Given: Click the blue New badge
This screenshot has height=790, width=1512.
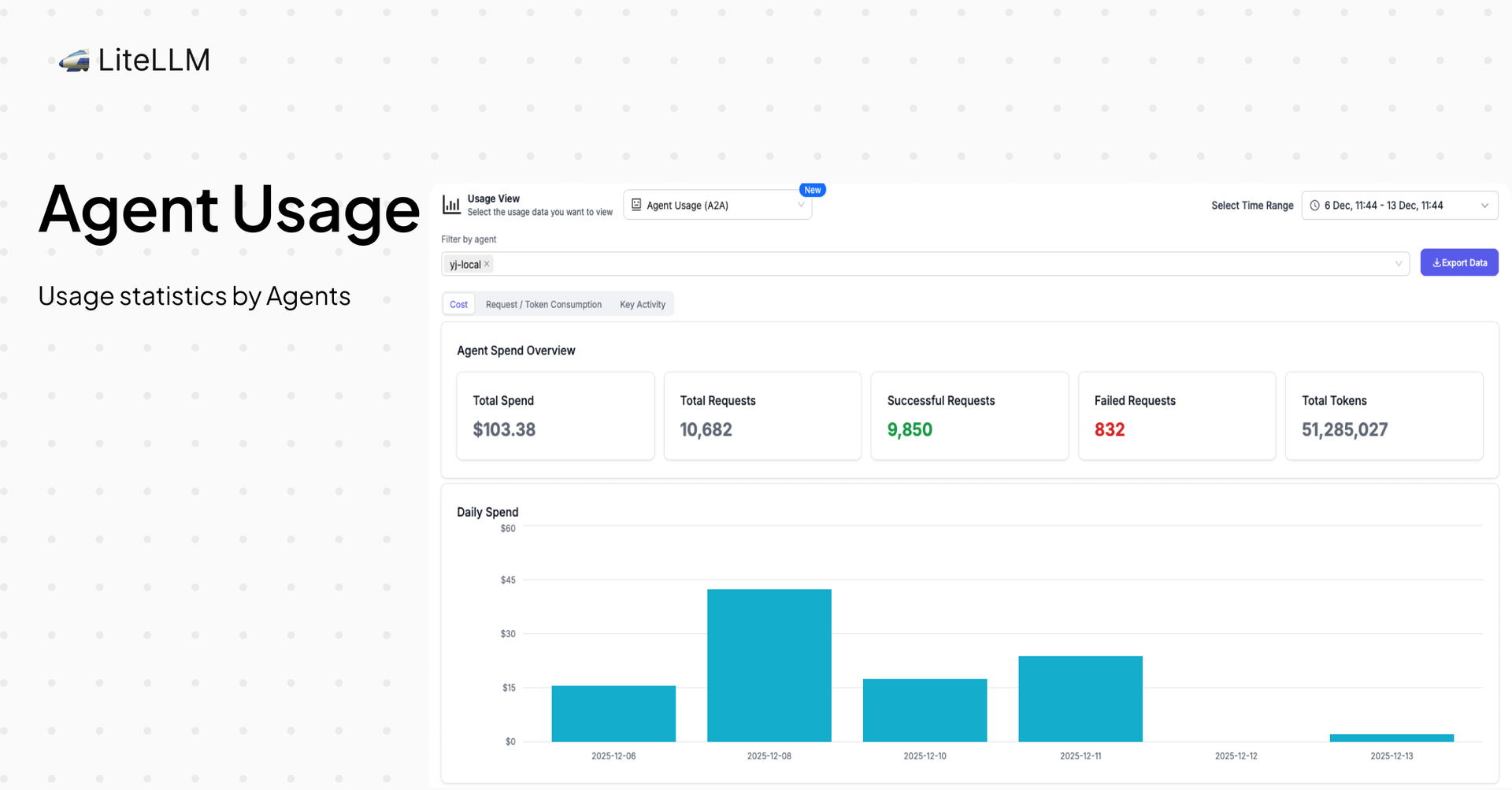Looking at the screenshot, I should click(812, 190).
